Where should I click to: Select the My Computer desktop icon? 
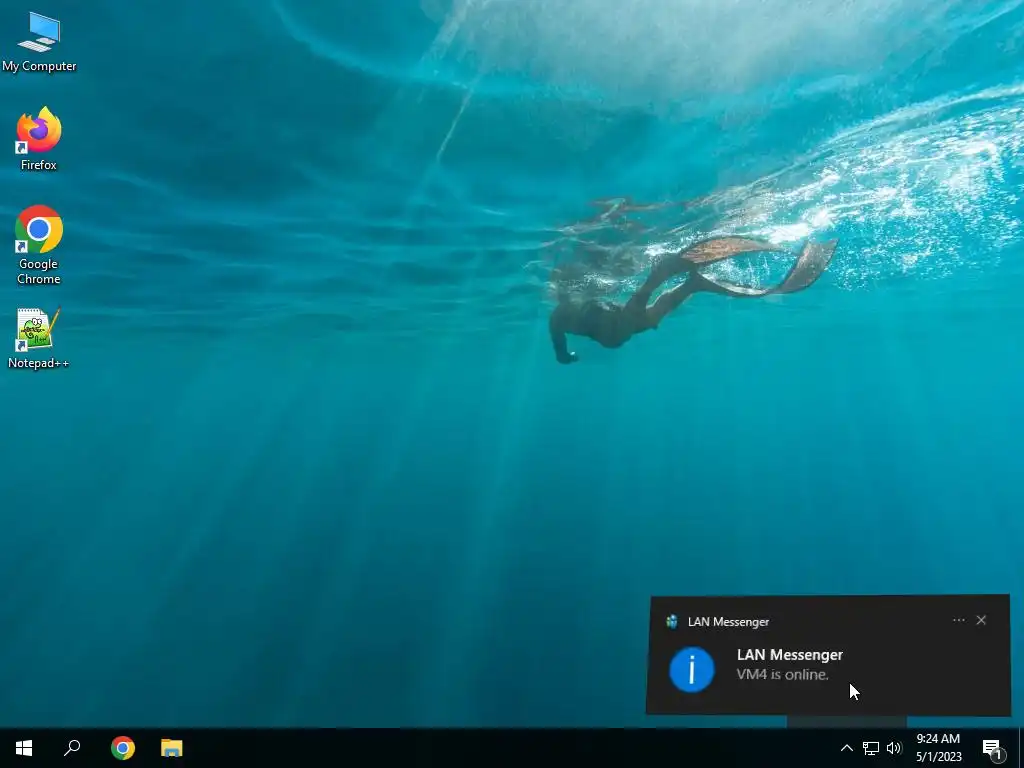point(39,42)
